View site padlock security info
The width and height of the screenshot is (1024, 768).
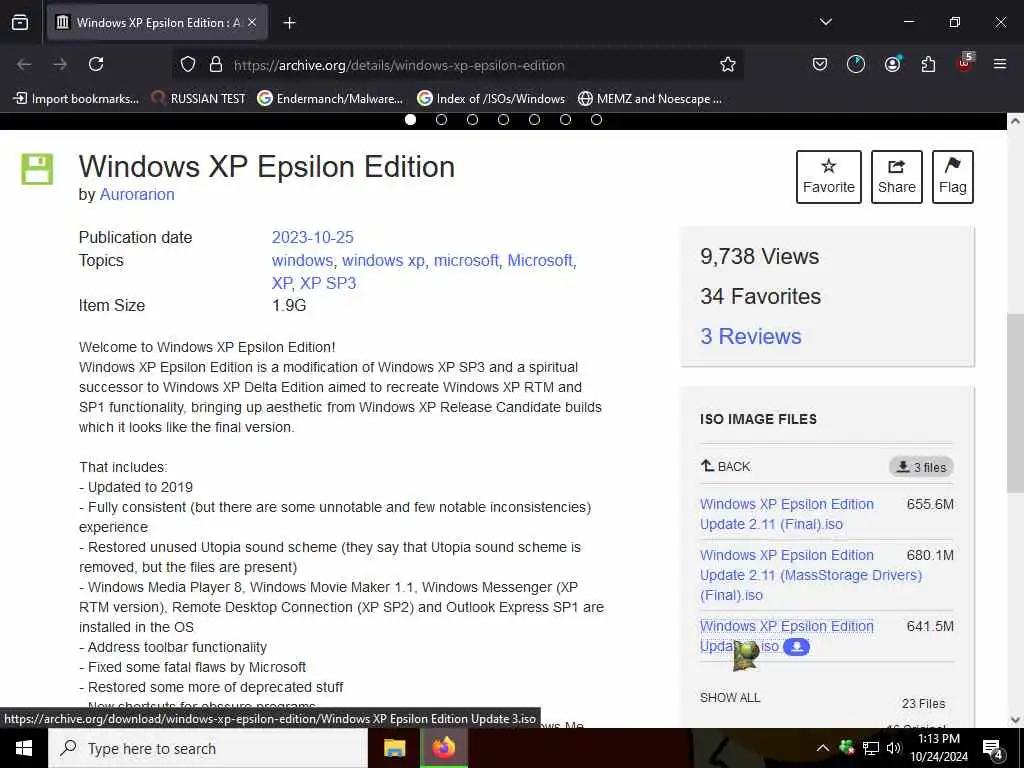pyautogui.click(x=216, y=64)
